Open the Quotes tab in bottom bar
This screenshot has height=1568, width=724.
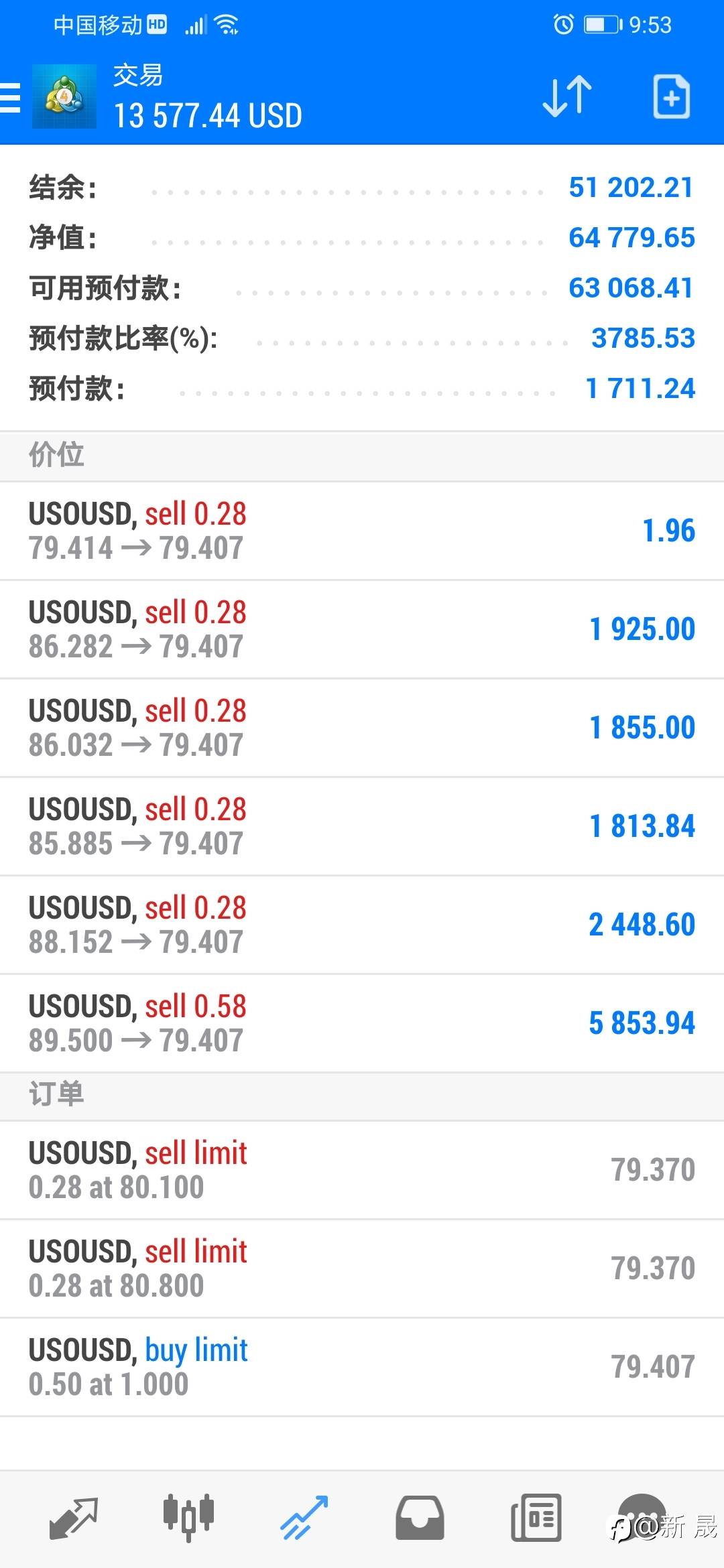[x=74, y=1517]
